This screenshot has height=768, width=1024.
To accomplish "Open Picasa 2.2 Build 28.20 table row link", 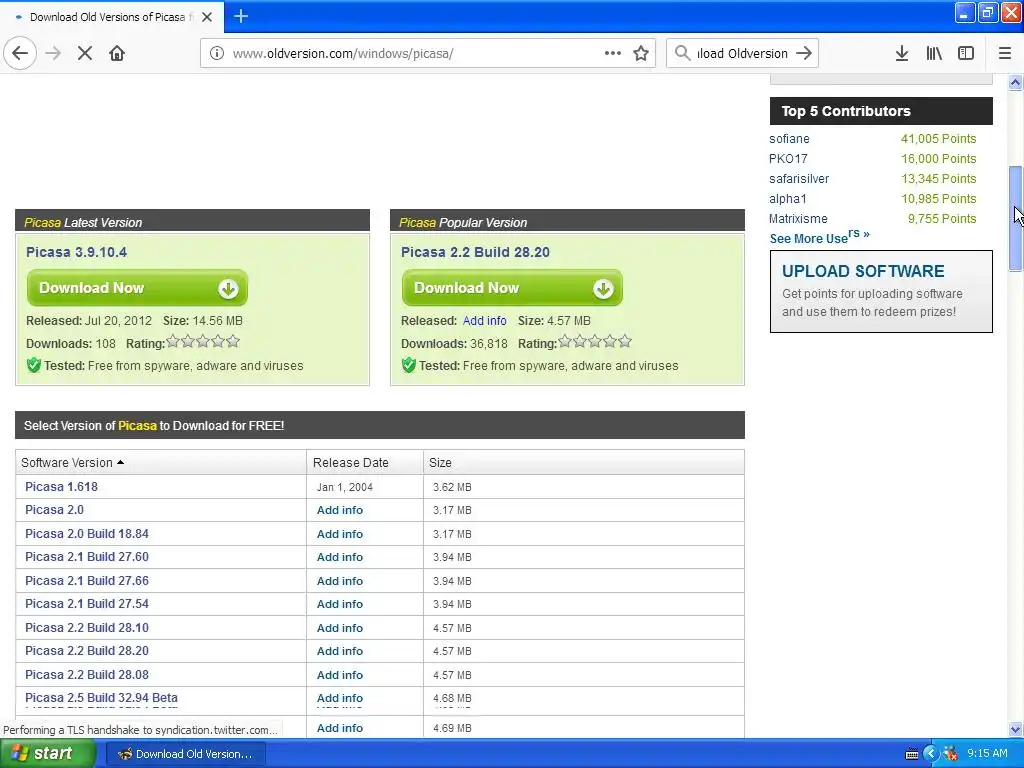I will [87, 650].
